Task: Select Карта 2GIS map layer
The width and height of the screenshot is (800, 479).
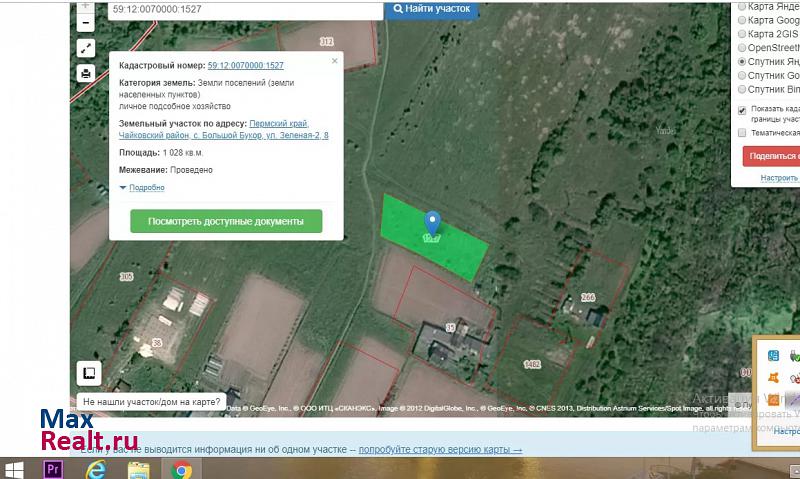Action: coord(742,33)
